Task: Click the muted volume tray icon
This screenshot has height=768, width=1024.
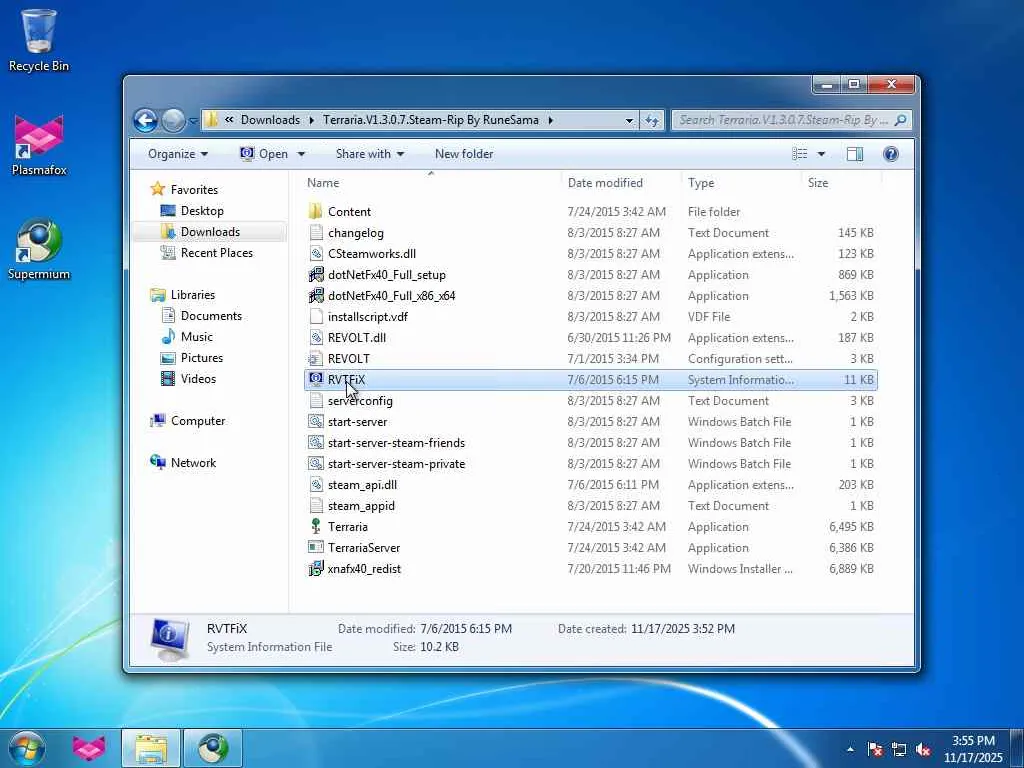Action: click(x=923, y=749)
